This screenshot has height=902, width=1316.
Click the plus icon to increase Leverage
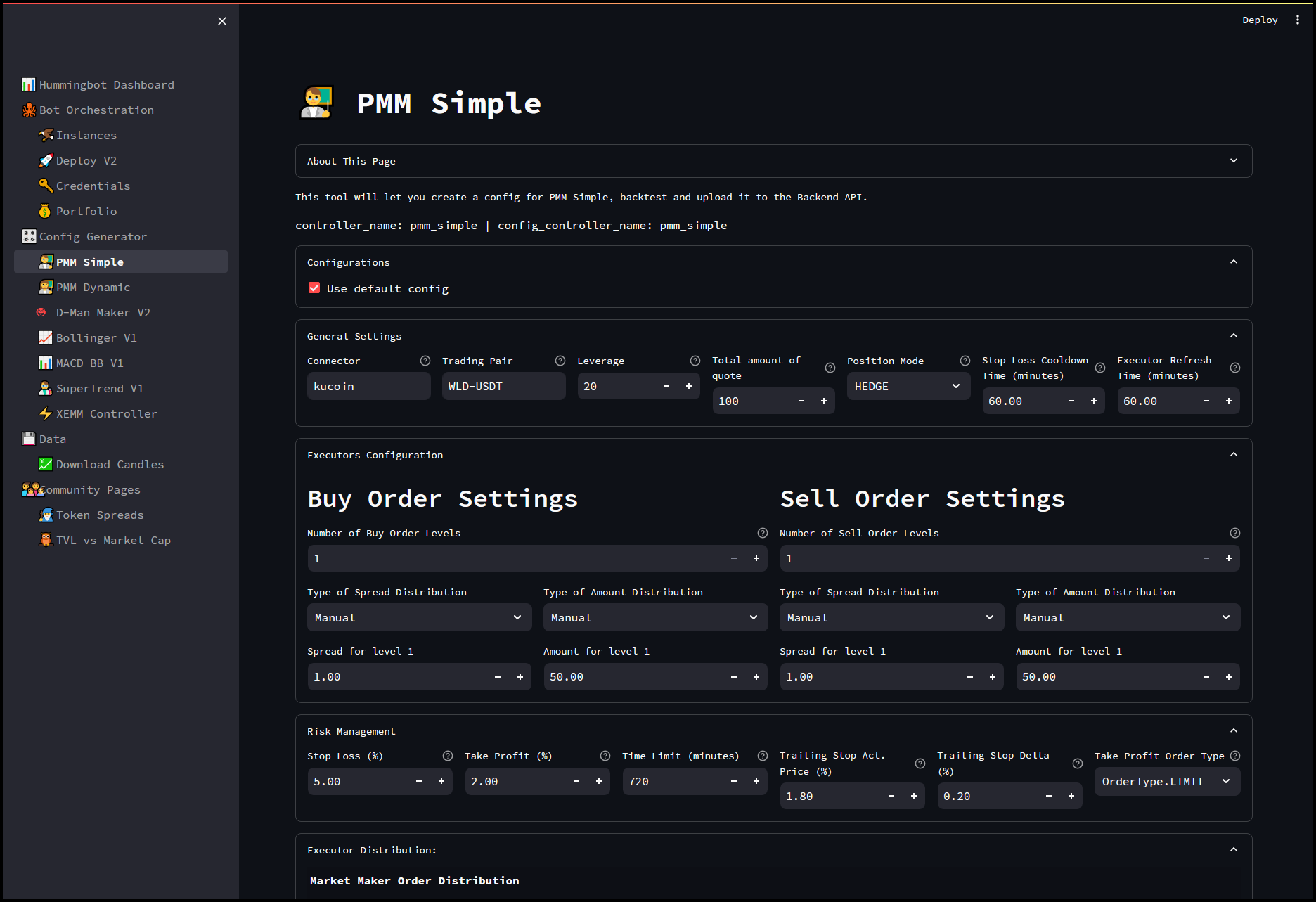tap(689, 386)
